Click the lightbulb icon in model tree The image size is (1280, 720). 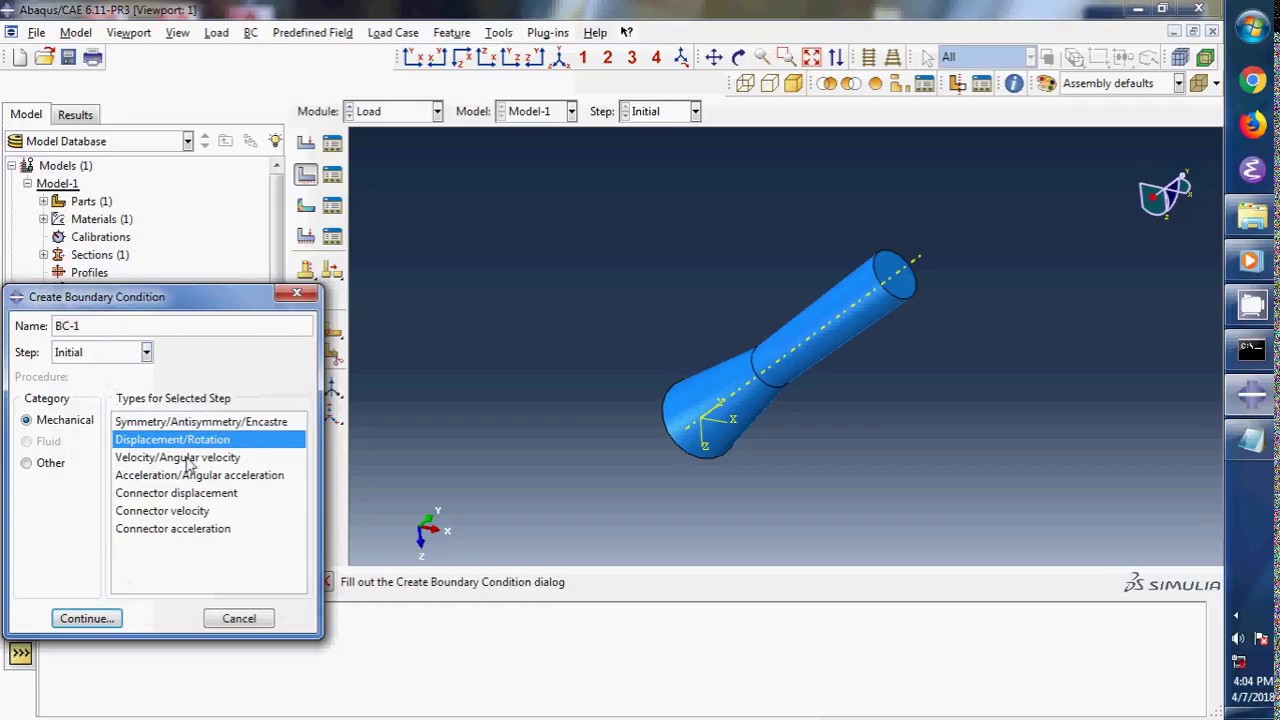[x=275, y=141]
